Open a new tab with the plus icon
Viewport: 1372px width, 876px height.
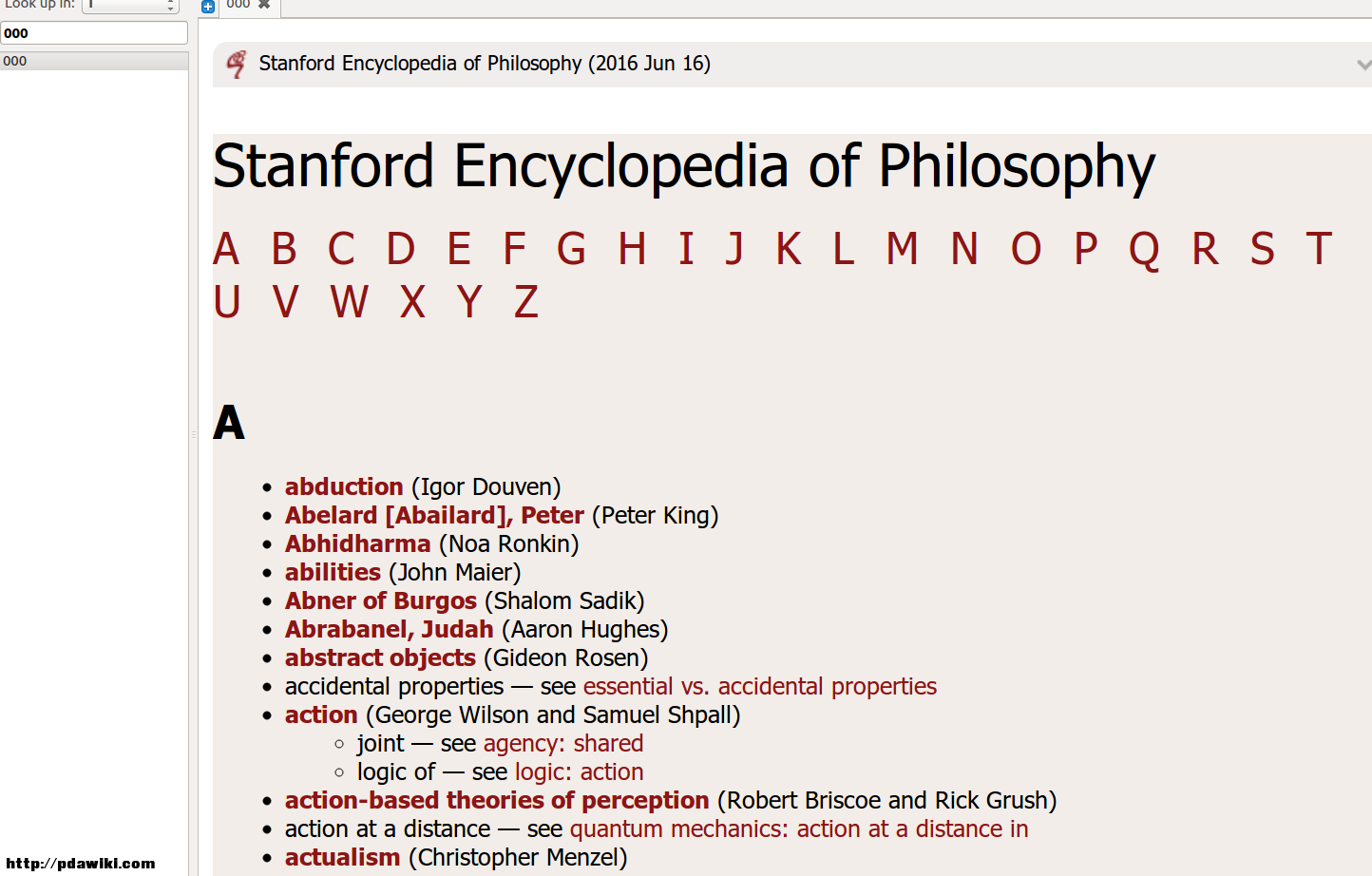pyautogui.click(x=208, y=7)
